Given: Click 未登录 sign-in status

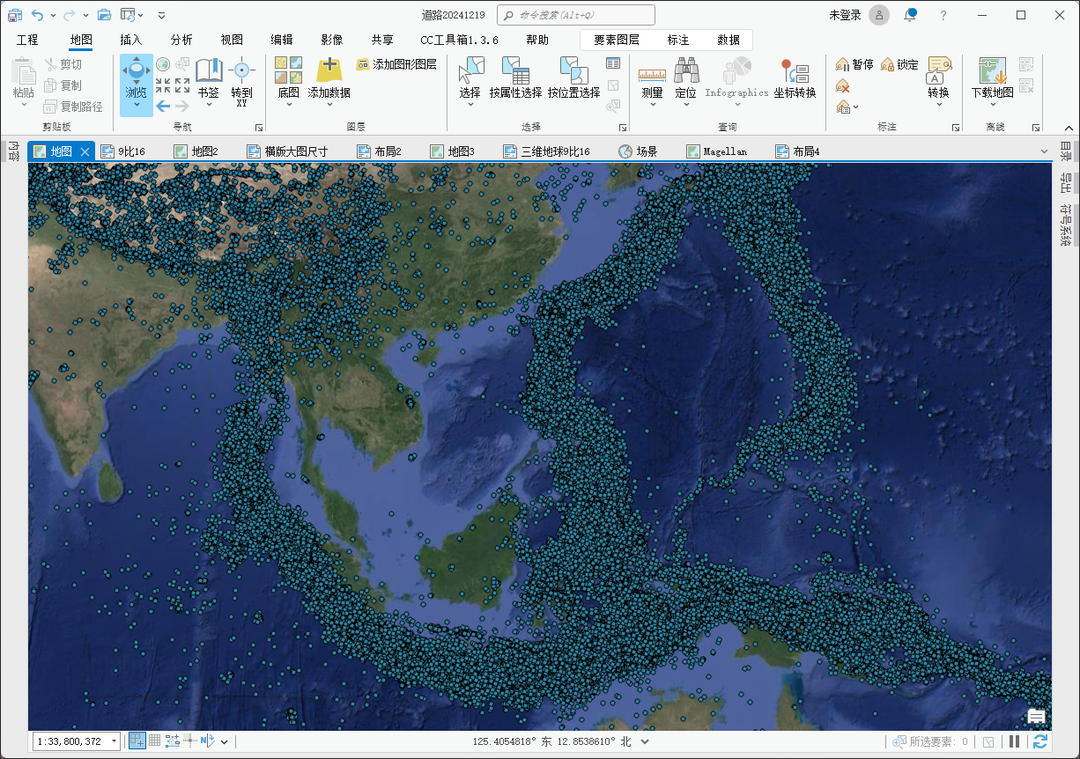Looking at the screenshot, I should (x=845, y=15).
